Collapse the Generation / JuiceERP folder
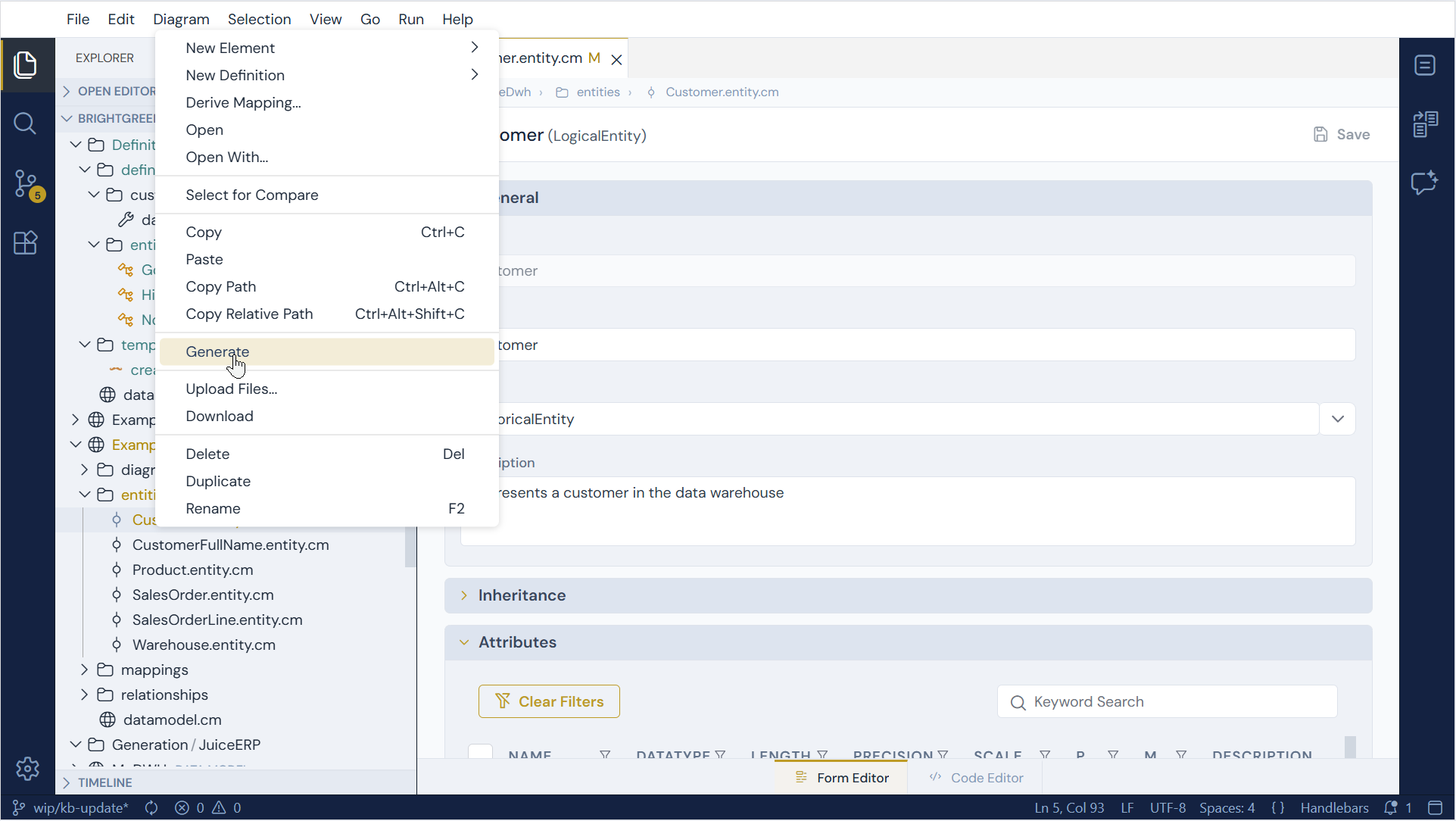The height and width of the screenshot is (821, 1456). (x=76, y=745)
